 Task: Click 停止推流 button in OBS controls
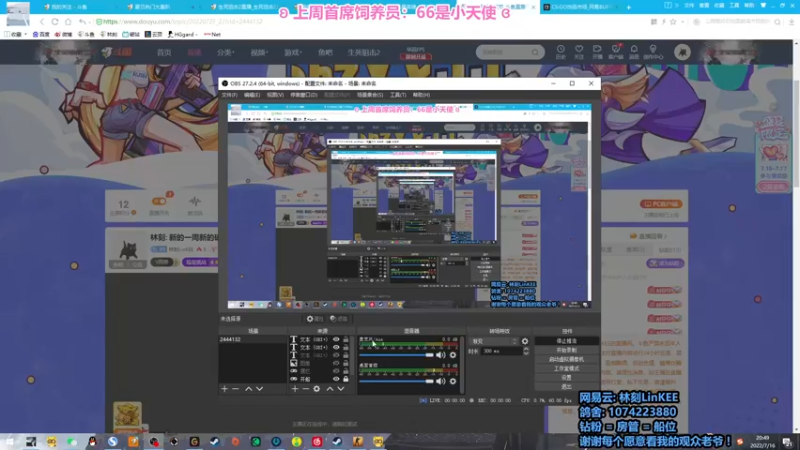pyautogui.click(x=566, y=341)
